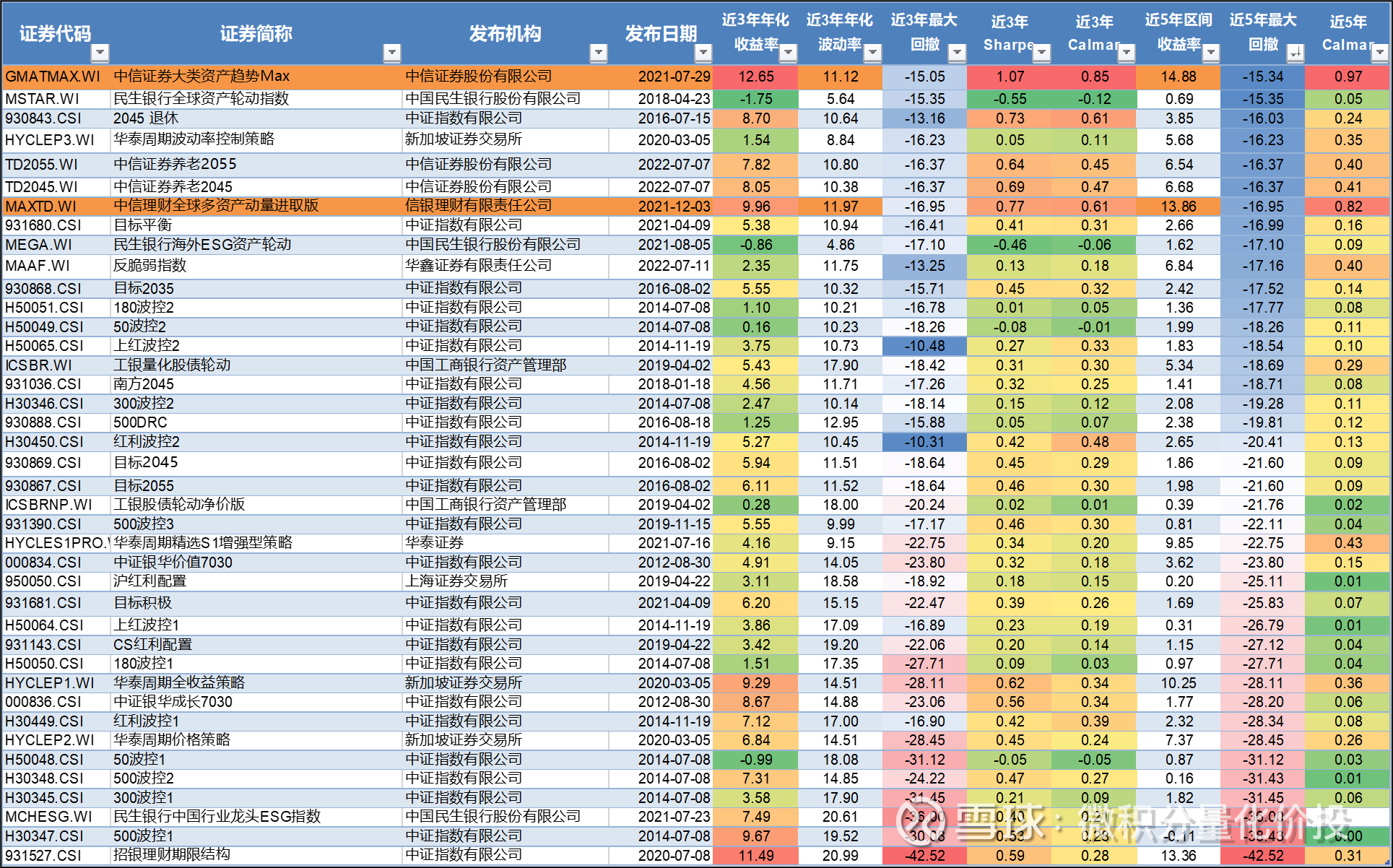Select the cell 反脆弱指数
Viewport: 1393px width, 868px height.
coord(256,266)
